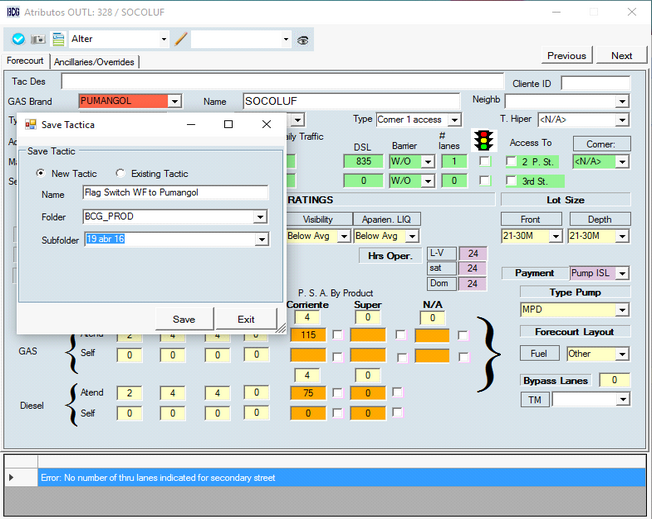Switch to the Forecourt tab

25,61
